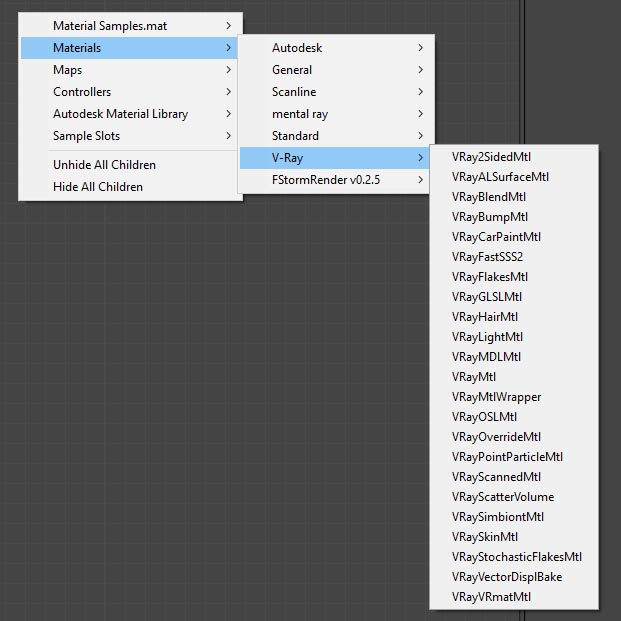This screenshot has height=621, width=621.
Task: Click the arrow beside General category
Action: (421, 70)
